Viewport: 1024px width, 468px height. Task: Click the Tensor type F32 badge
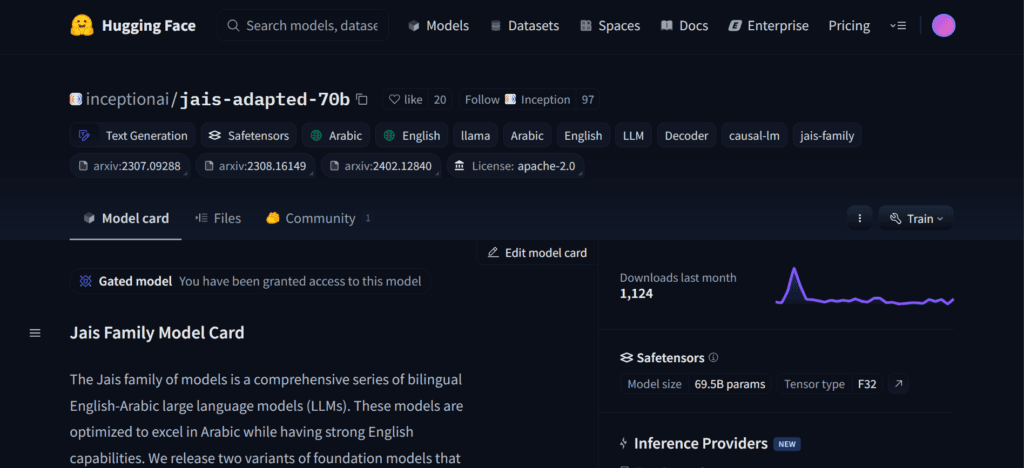(829, 384)
